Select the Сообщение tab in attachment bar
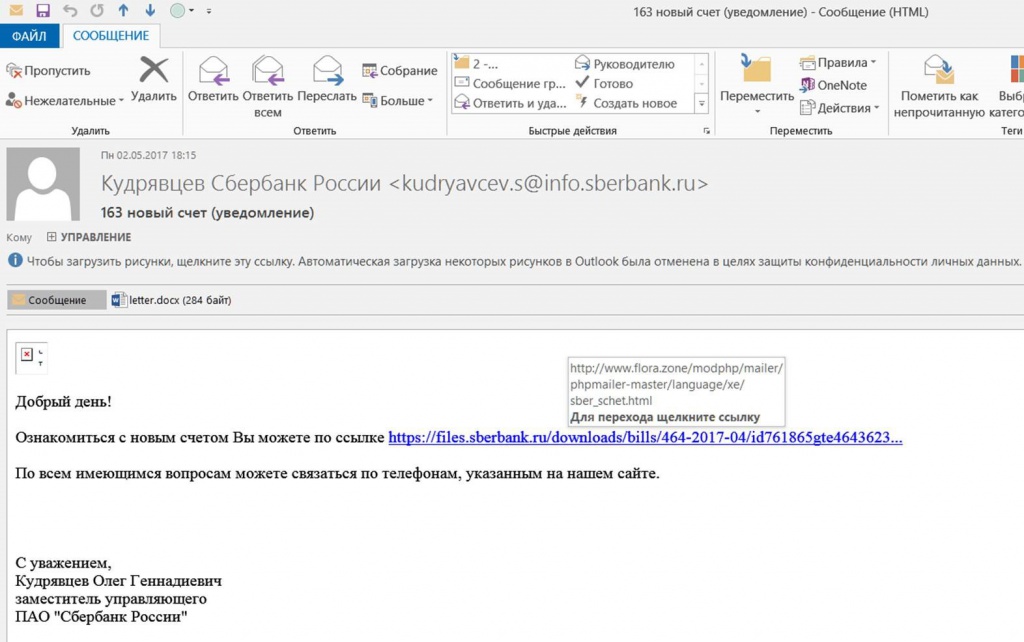Screen dimensions: 1024x642 tap(57, 300)
